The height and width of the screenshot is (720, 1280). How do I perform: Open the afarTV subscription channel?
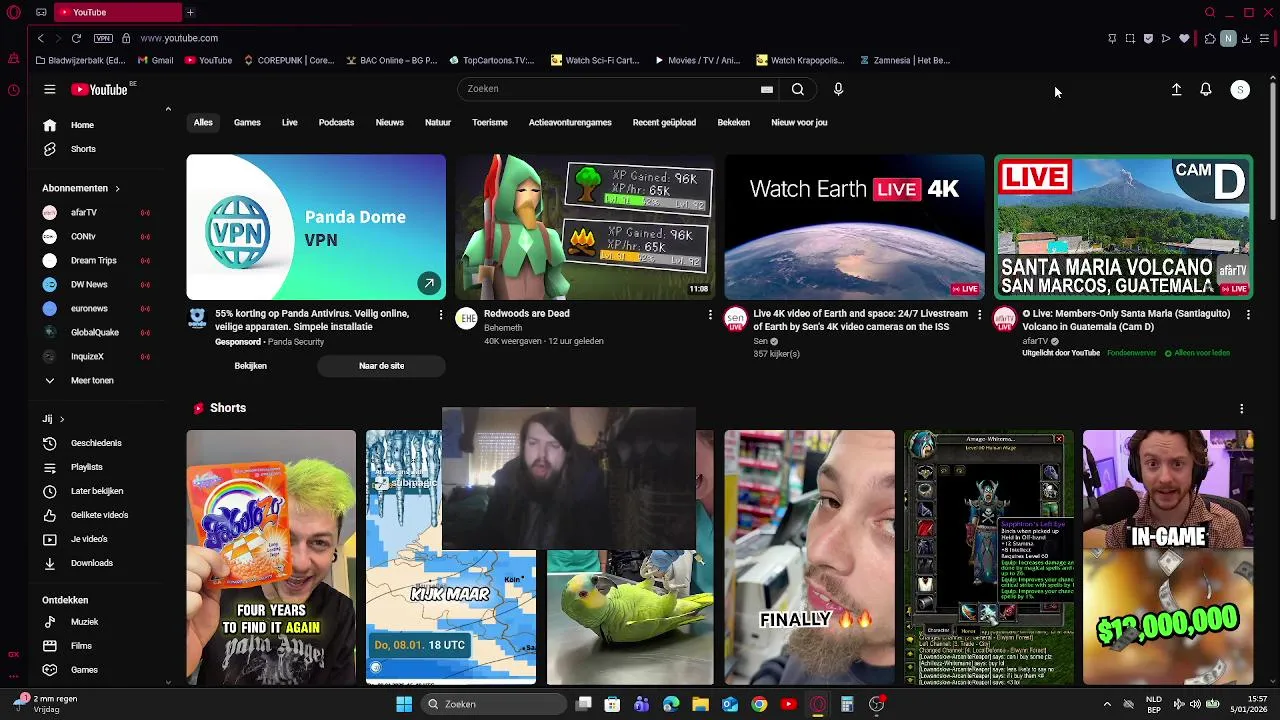tap(84, 212)
